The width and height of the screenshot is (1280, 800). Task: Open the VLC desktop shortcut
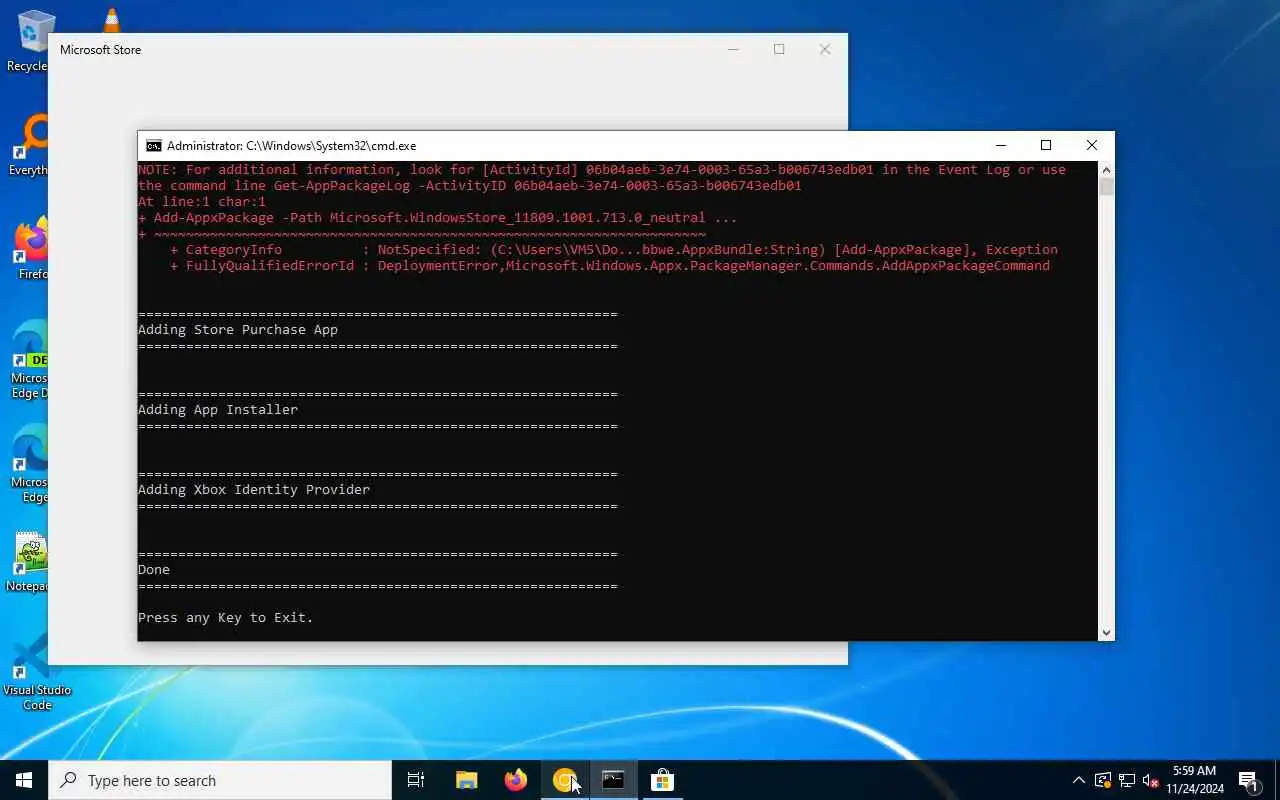pos(112,20)
